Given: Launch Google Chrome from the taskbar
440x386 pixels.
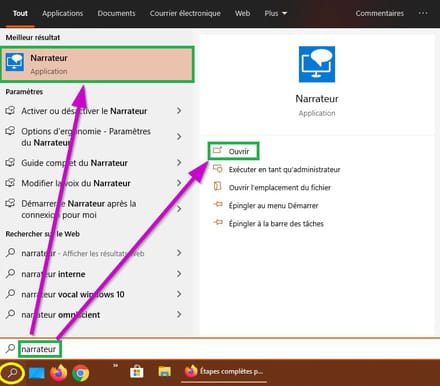Looking at the screenshot, I should click(80, 373).
